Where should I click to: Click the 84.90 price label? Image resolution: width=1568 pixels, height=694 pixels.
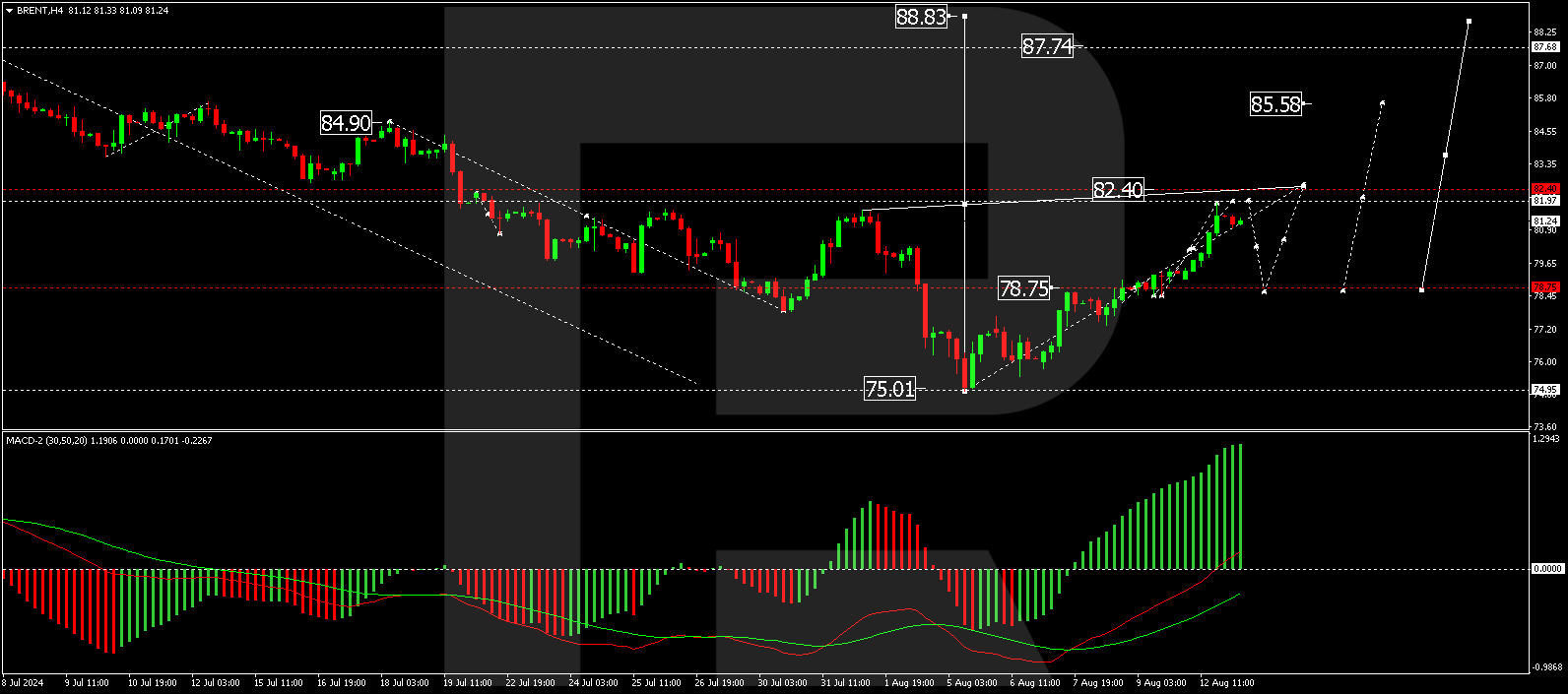[x=347, y=123]
